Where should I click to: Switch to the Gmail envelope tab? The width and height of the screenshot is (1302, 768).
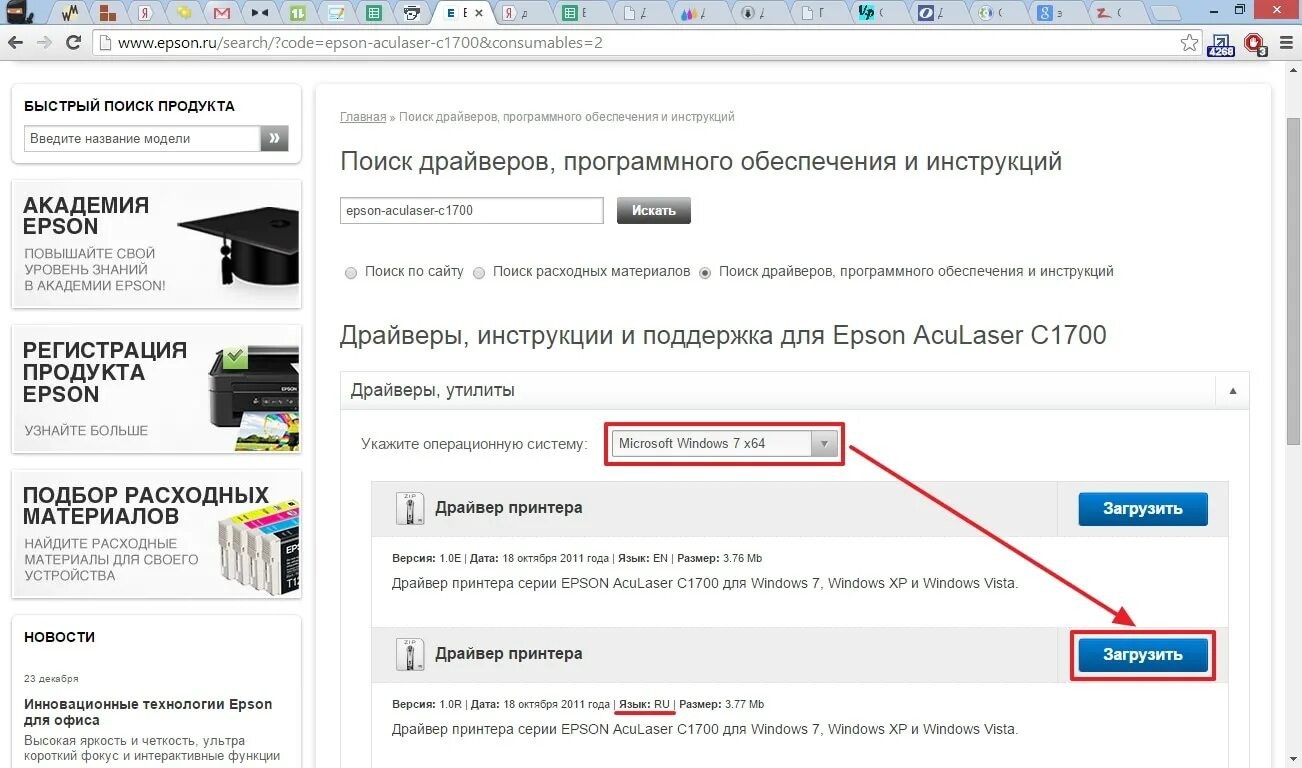pos(222,13)
